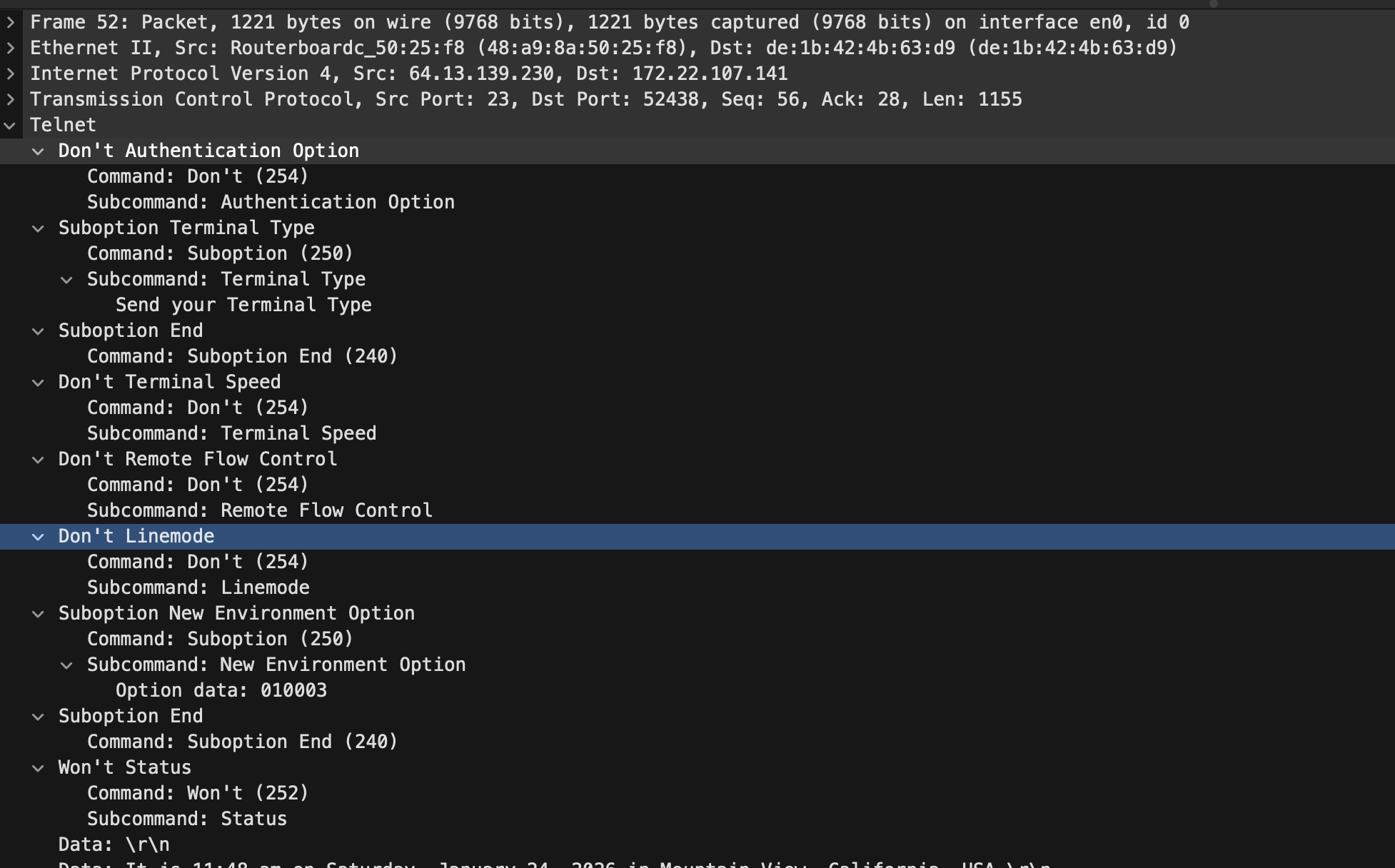The width and height of the screenshot is (1395, 868).
Task: Collapse Subcommand: Terminal Type node
Action: click(67, 279)
